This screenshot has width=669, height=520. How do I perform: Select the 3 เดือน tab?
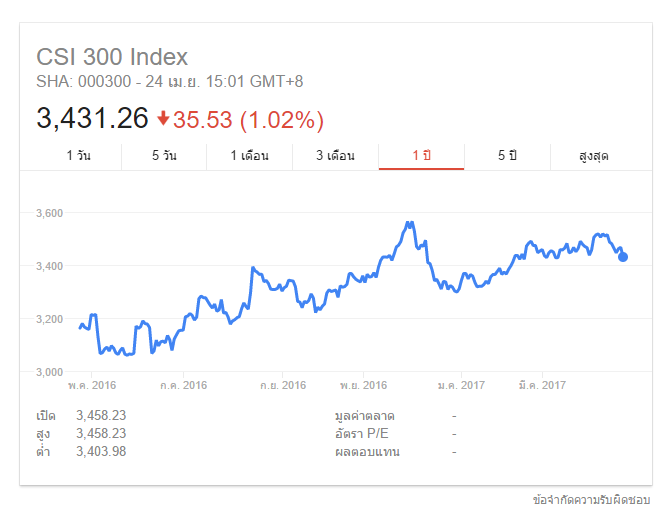[335, 156]
